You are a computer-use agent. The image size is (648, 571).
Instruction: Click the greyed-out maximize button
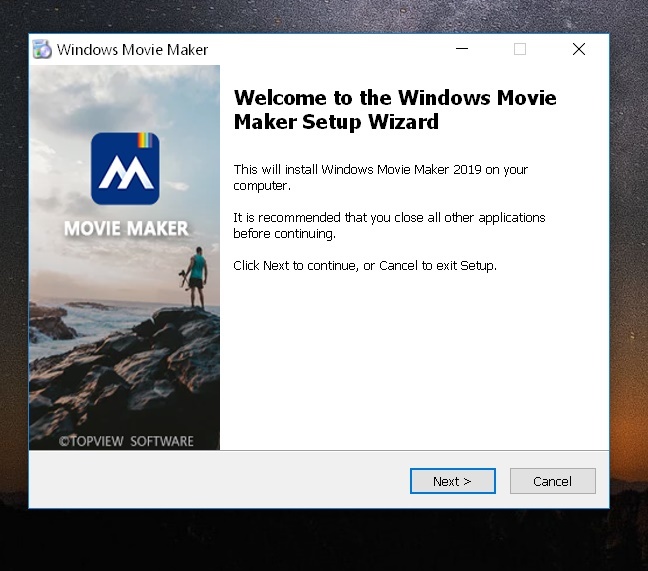[520, 49]
